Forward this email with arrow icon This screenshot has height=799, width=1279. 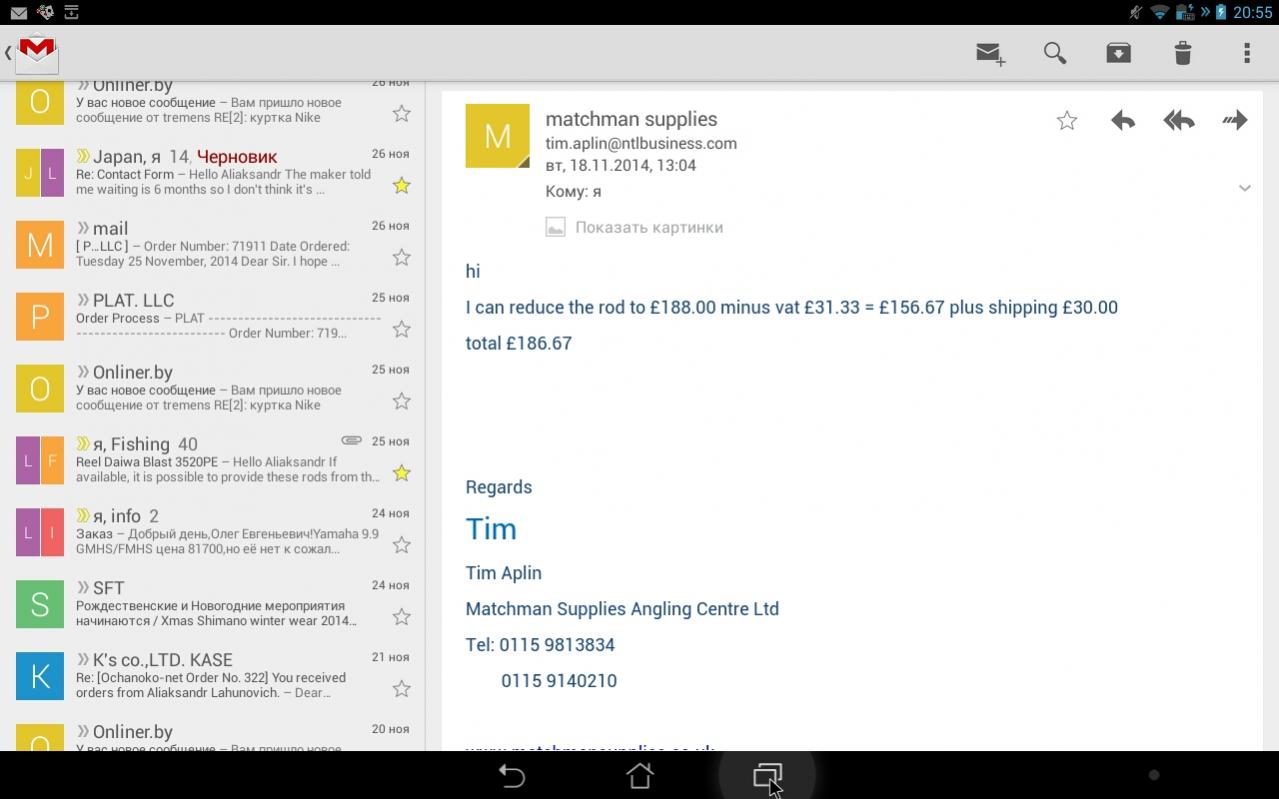(x=1235, y=121)
